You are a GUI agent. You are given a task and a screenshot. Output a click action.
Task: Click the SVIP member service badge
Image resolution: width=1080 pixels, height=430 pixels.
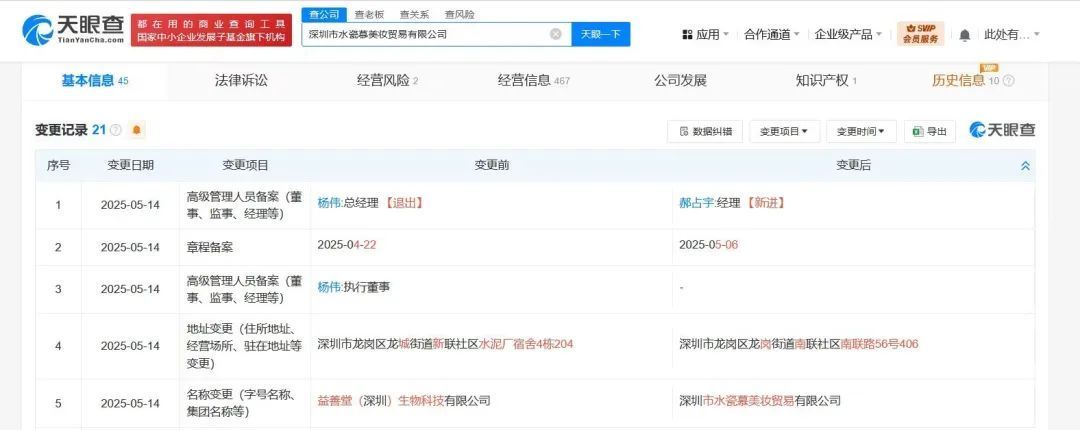click(920, 34)
